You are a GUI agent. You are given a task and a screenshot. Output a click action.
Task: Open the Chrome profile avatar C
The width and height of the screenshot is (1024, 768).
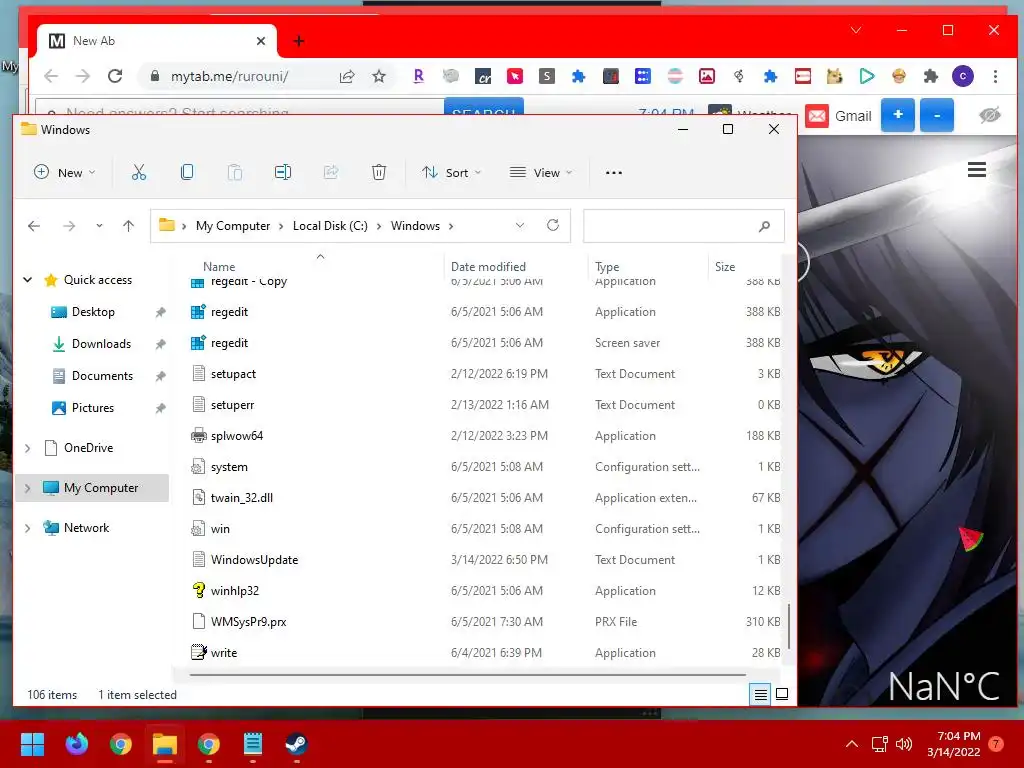[x=963, y=76]
